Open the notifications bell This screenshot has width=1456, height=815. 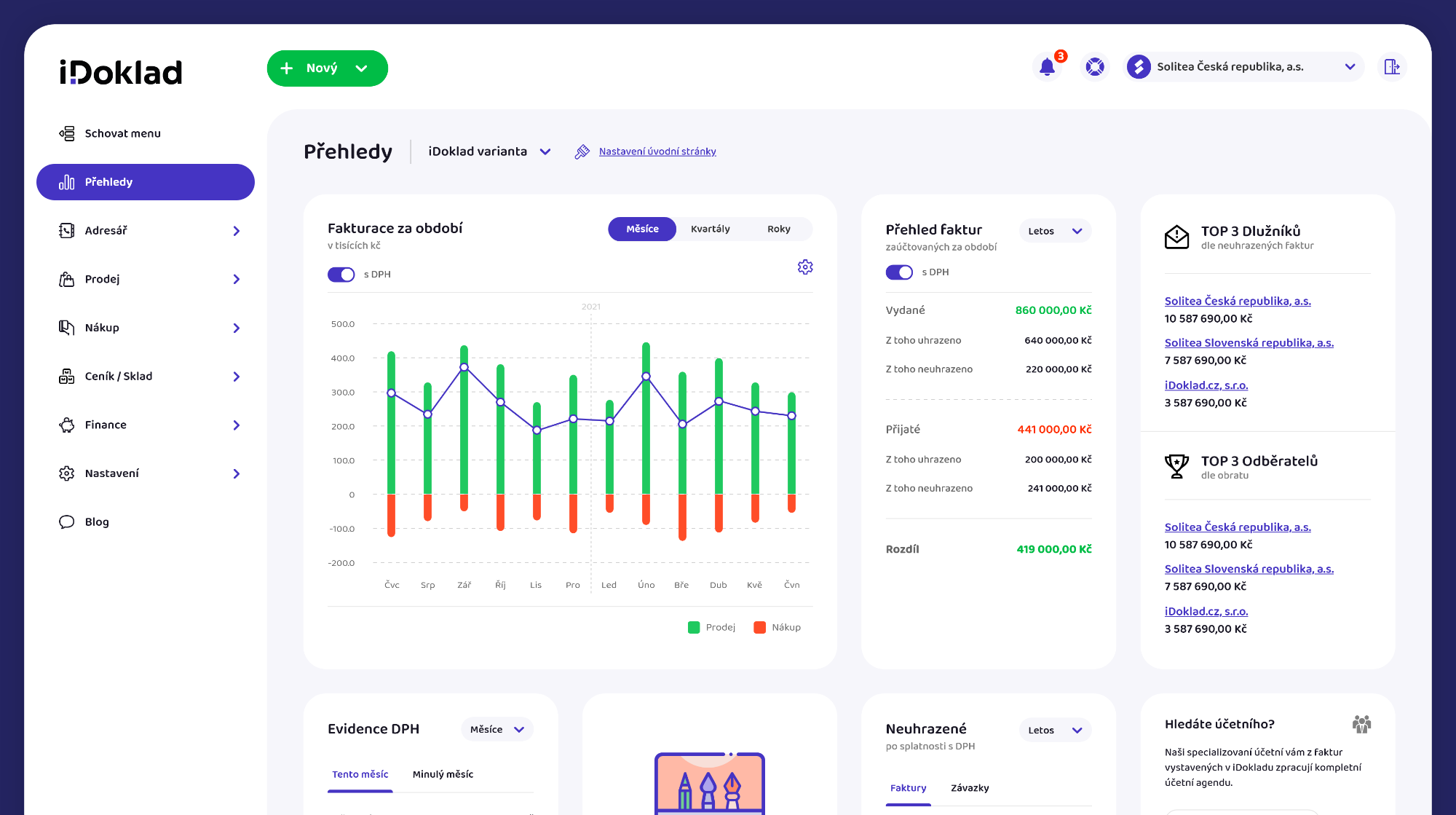coord(1048,67)
